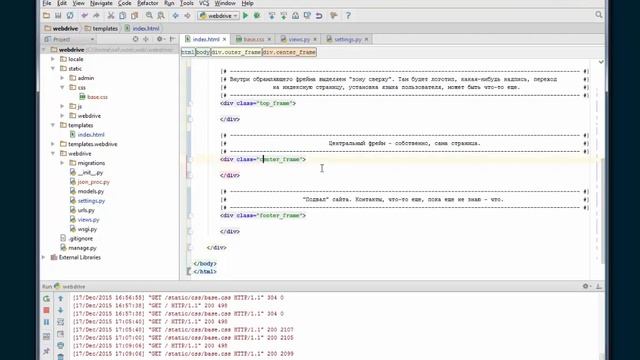Open the Refactor menu
This screenshot has width=640, height=360.
coord(147,3)
